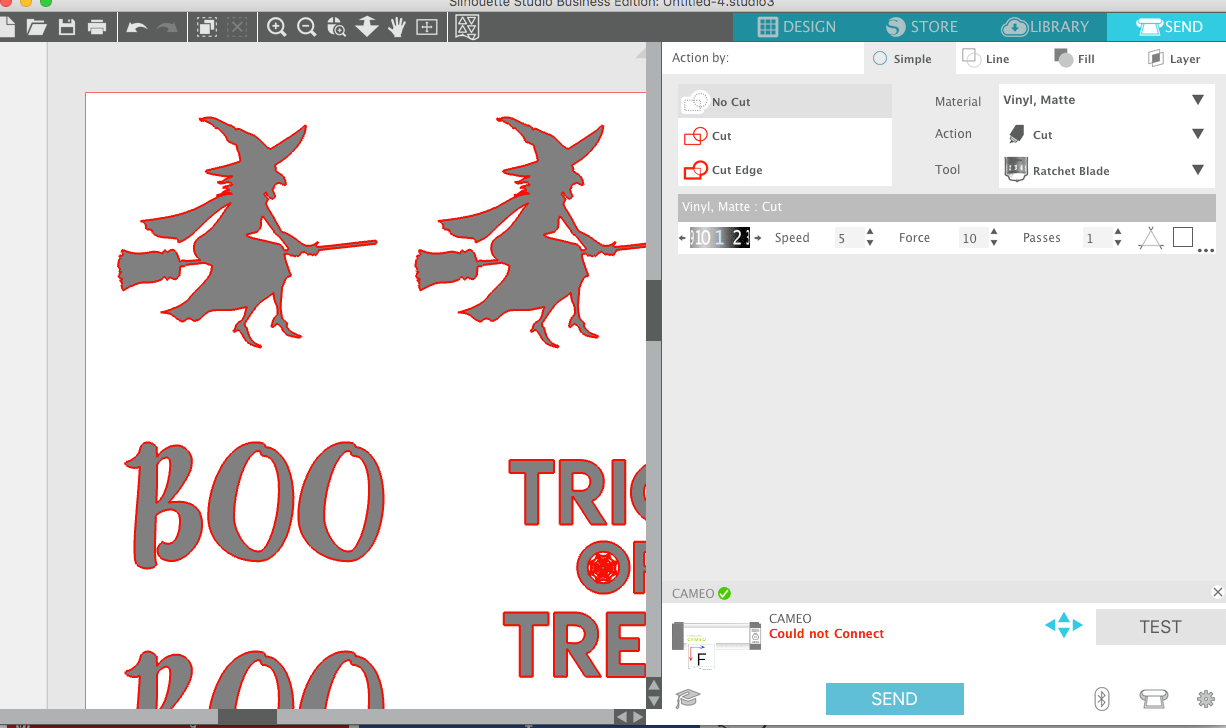Create a new document with toolbar icon
This screenshot has width=1226, height=728.
click(8, 27)
